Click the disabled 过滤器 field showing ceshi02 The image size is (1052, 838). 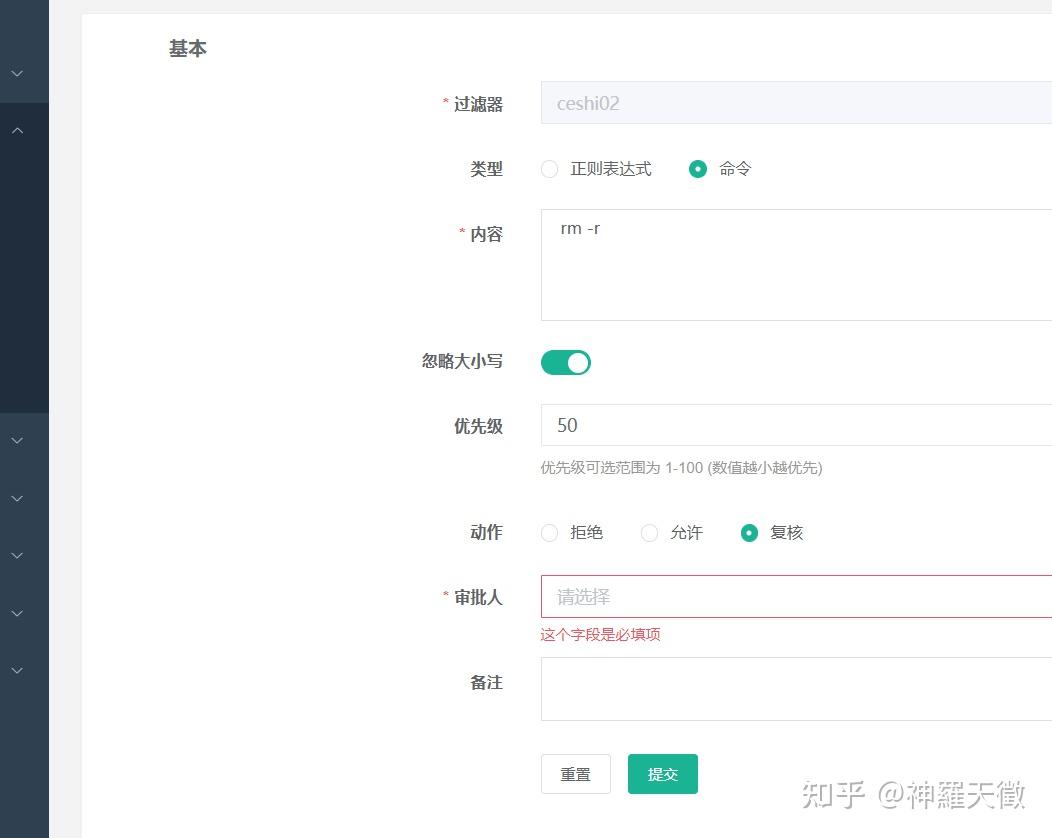750,102
